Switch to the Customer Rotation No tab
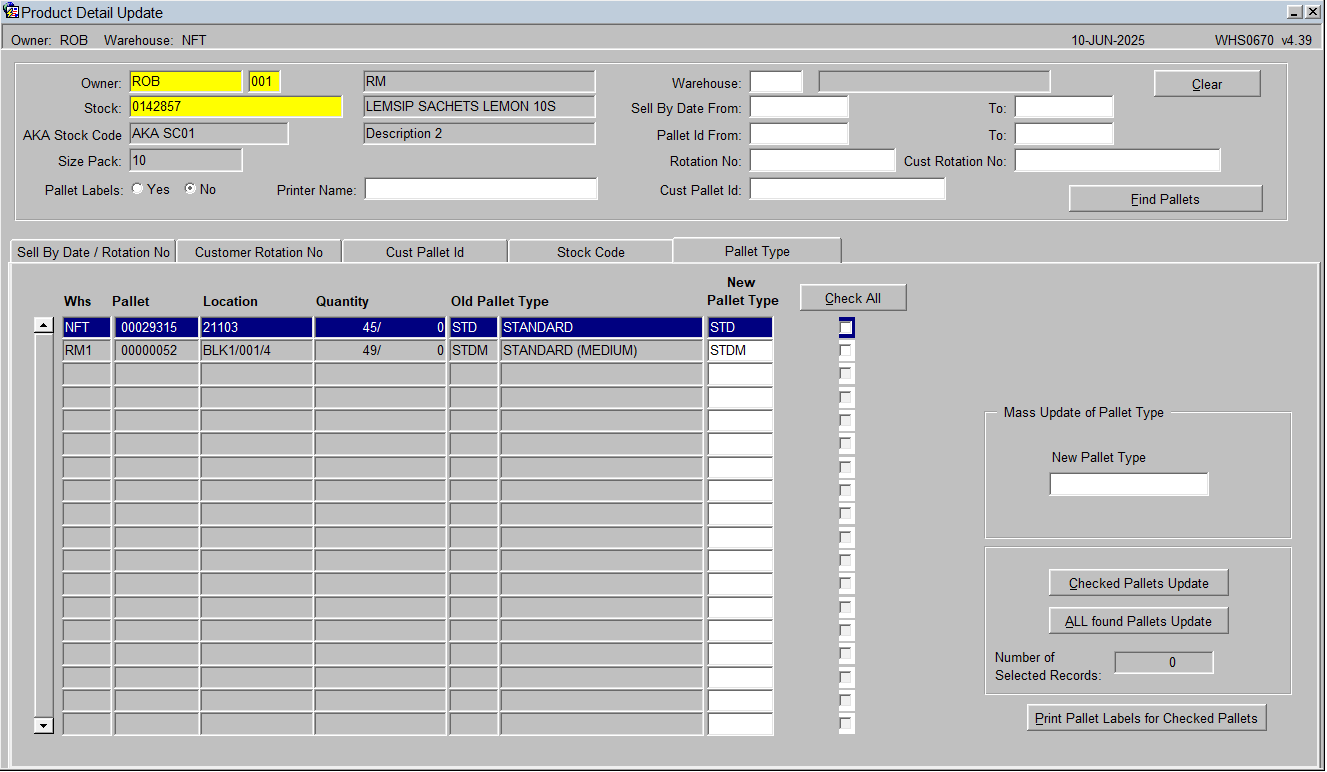The height and width of the screenshot is (772, 1327). pos(259,252)
